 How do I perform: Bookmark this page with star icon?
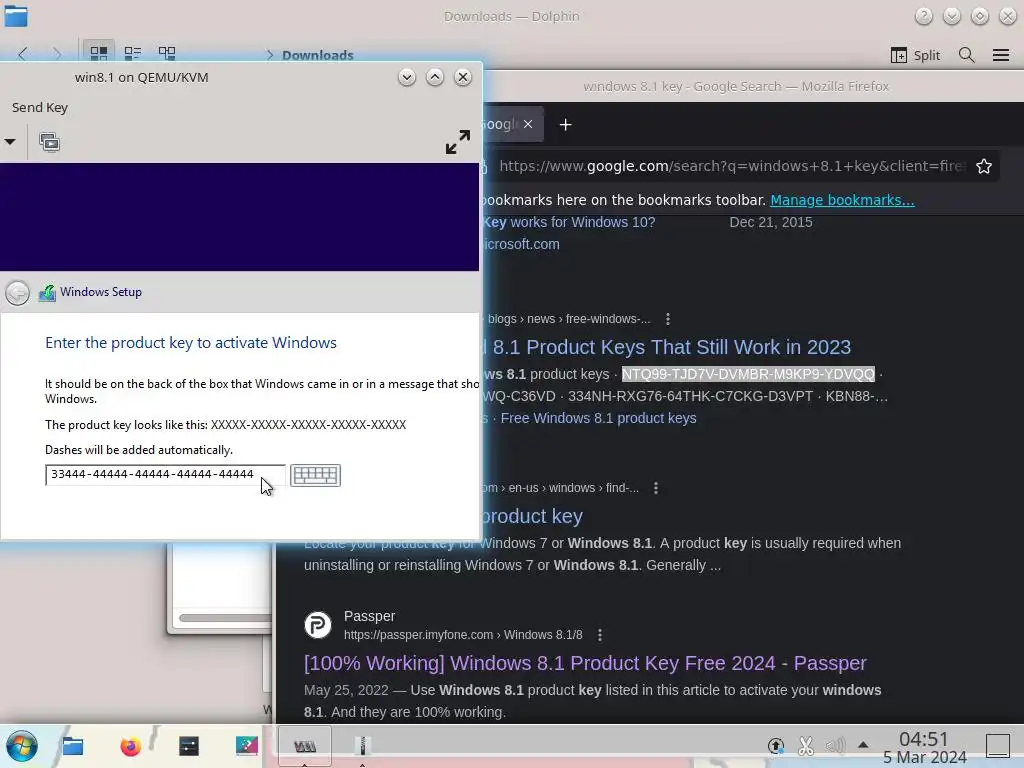984,166
